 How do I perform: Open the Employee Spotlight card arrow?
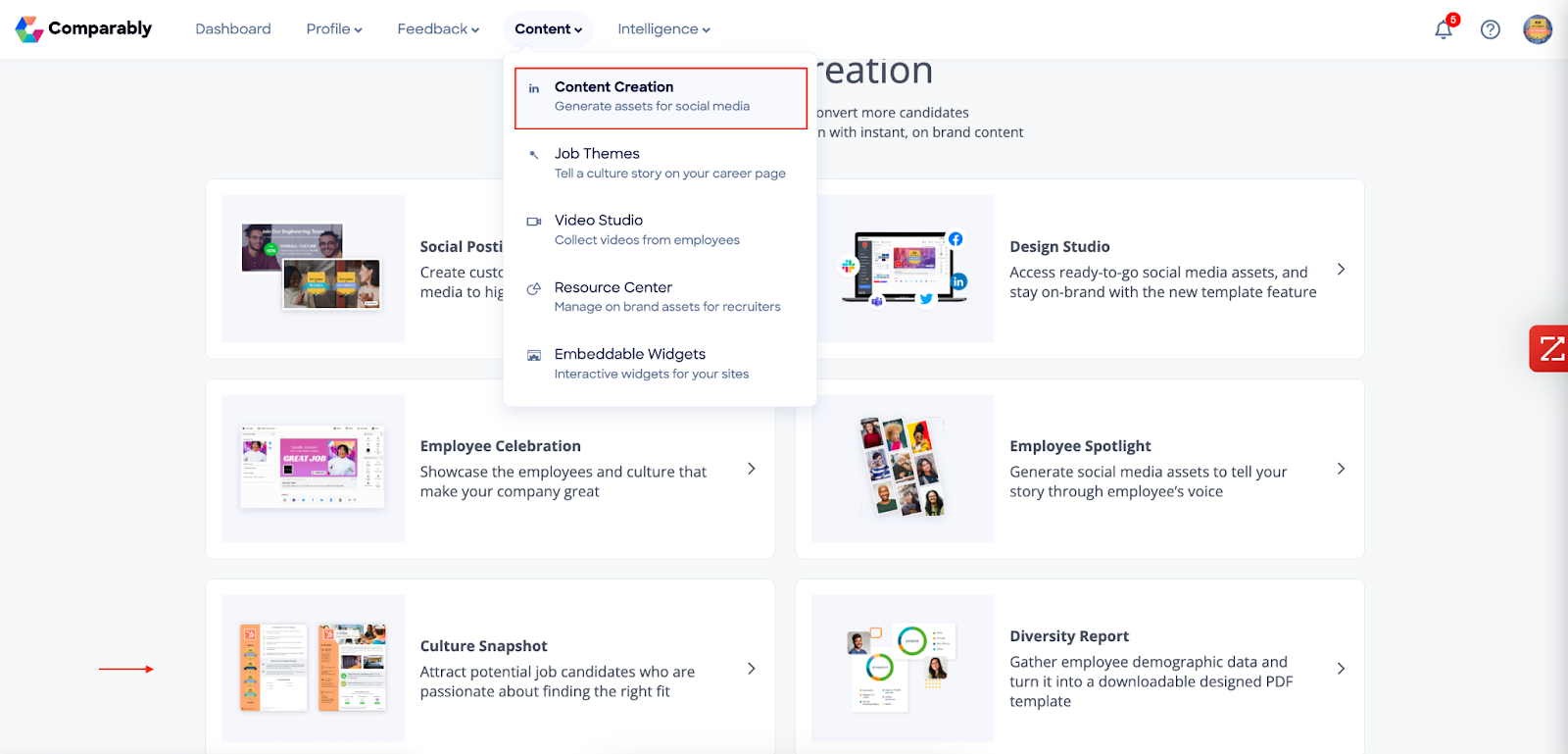1341,469
